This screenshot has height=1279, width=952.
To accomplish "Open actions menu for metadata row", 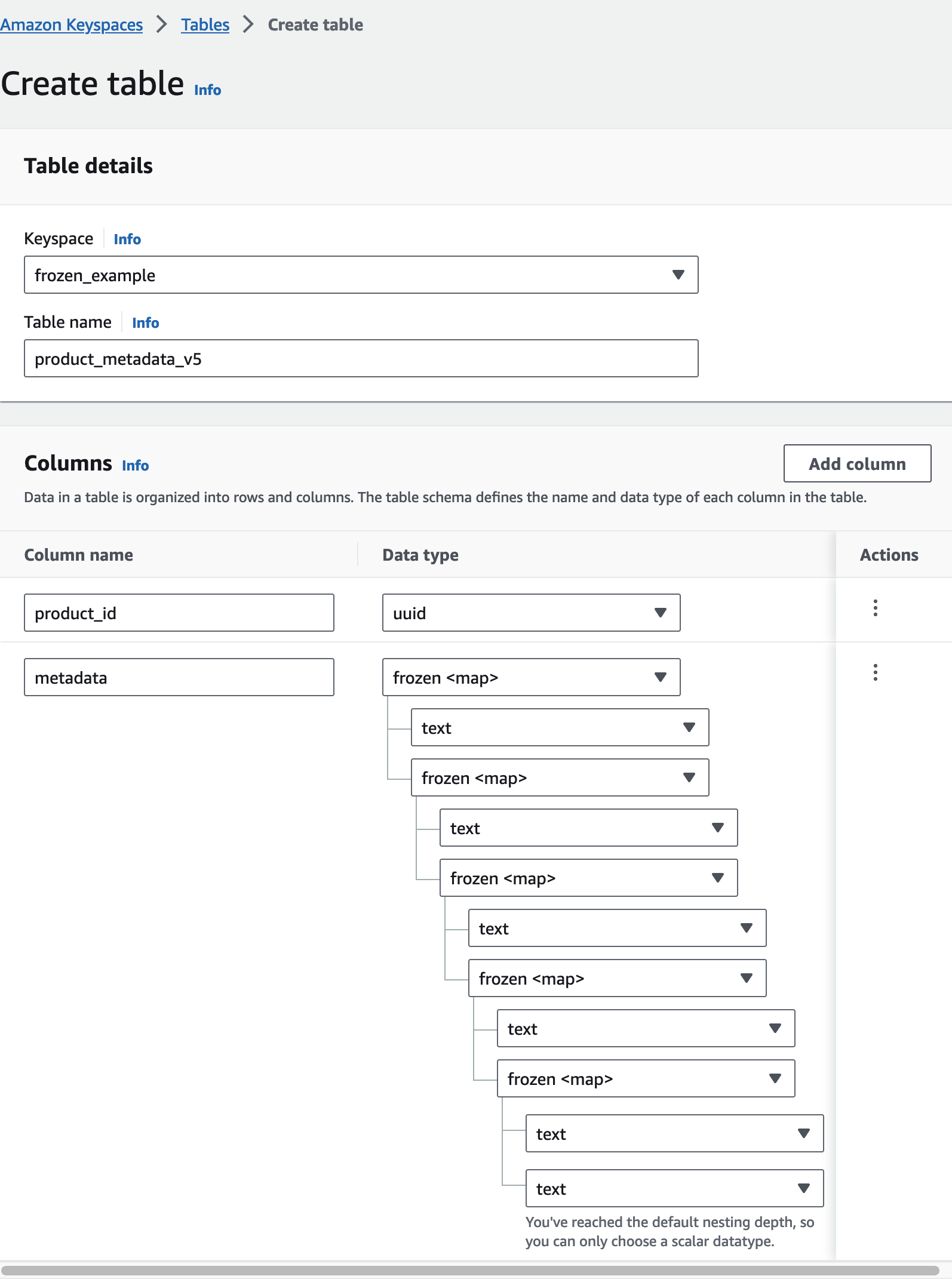I will tap(875, 672).
